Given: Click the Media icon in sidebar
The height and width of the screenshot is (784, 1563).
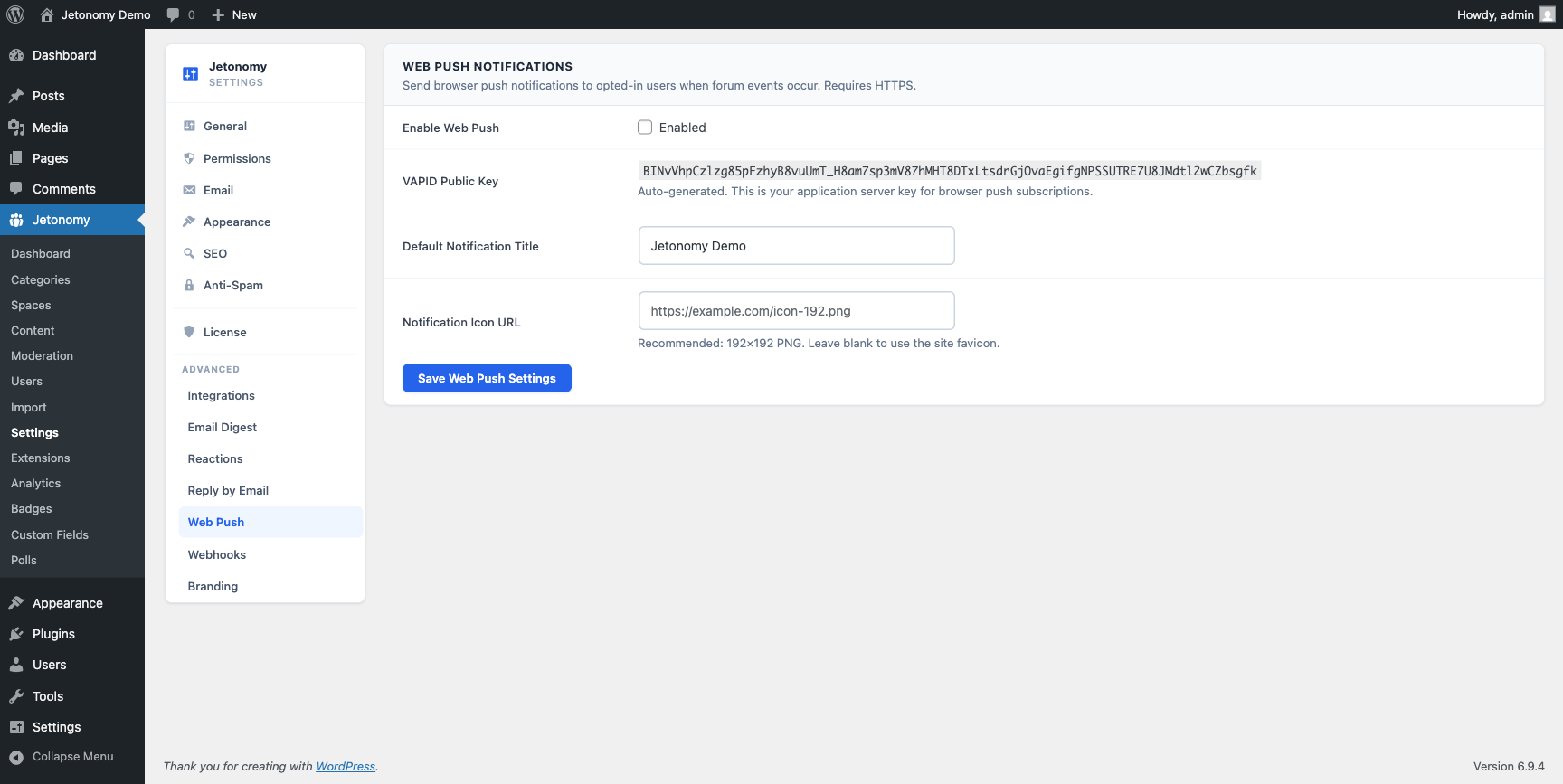Looking at the screenshot, I should [16, 128].
